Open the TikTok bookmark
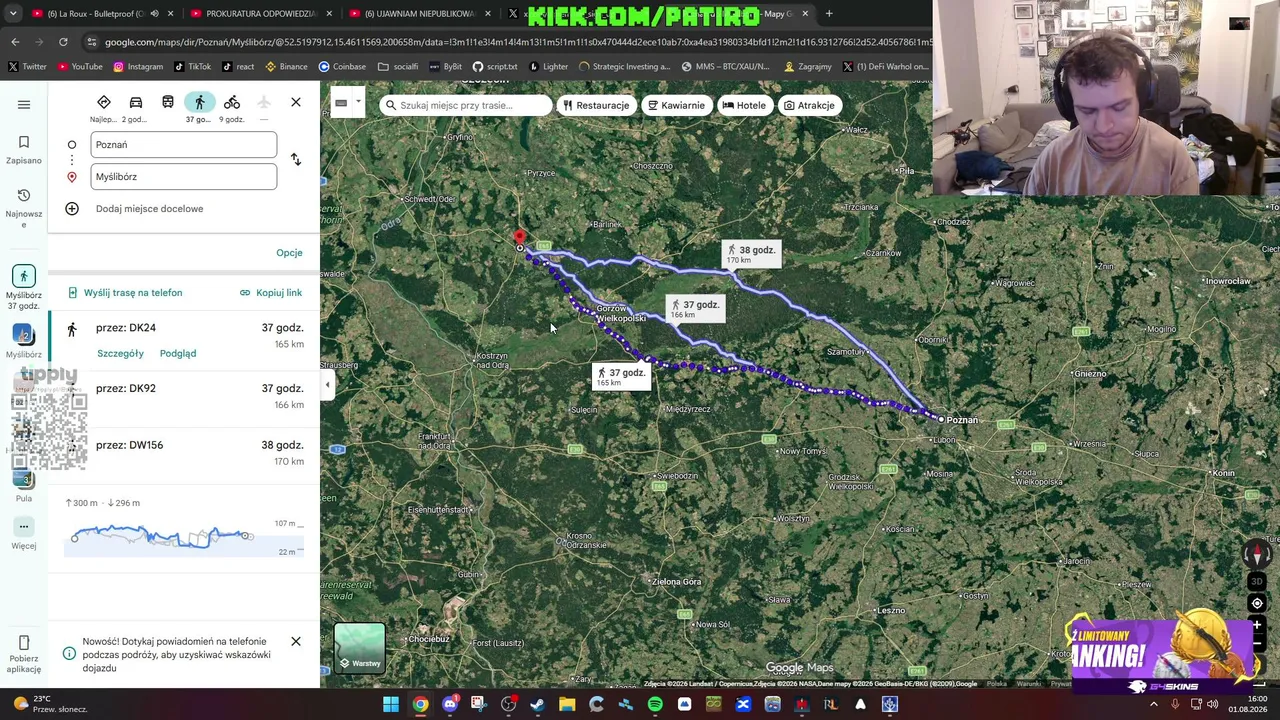The height and width of the screenshot is (720, 1280). [192, 67]
